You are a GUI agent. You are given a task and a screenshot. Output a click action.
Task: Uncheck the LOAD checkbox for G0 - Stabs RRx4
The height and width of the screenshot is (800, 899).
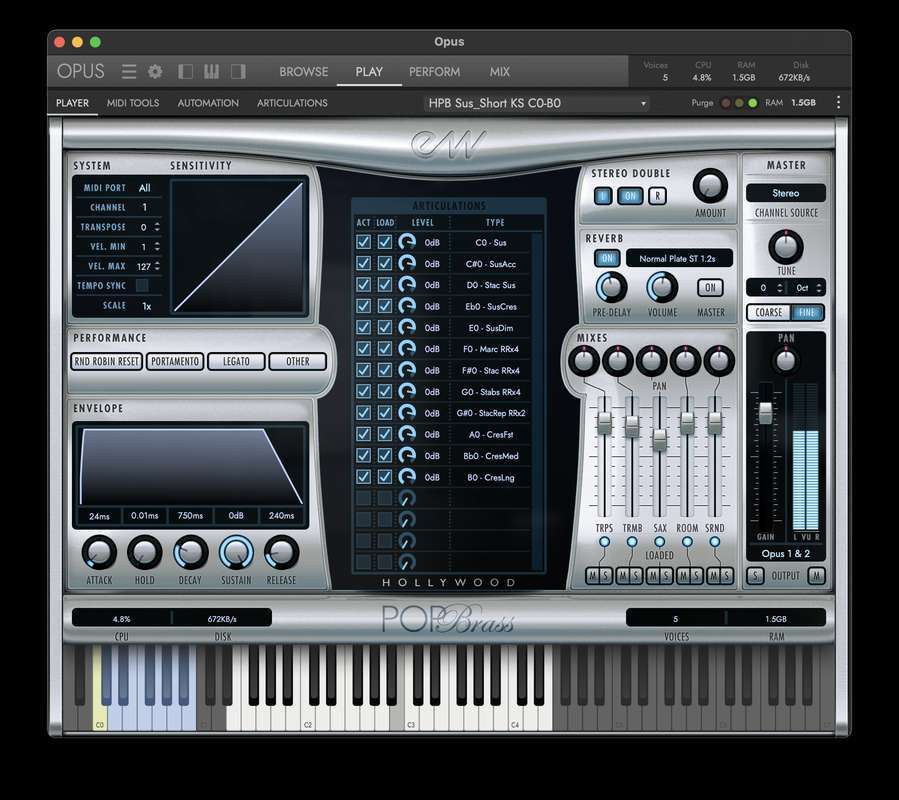click(385, 391)
